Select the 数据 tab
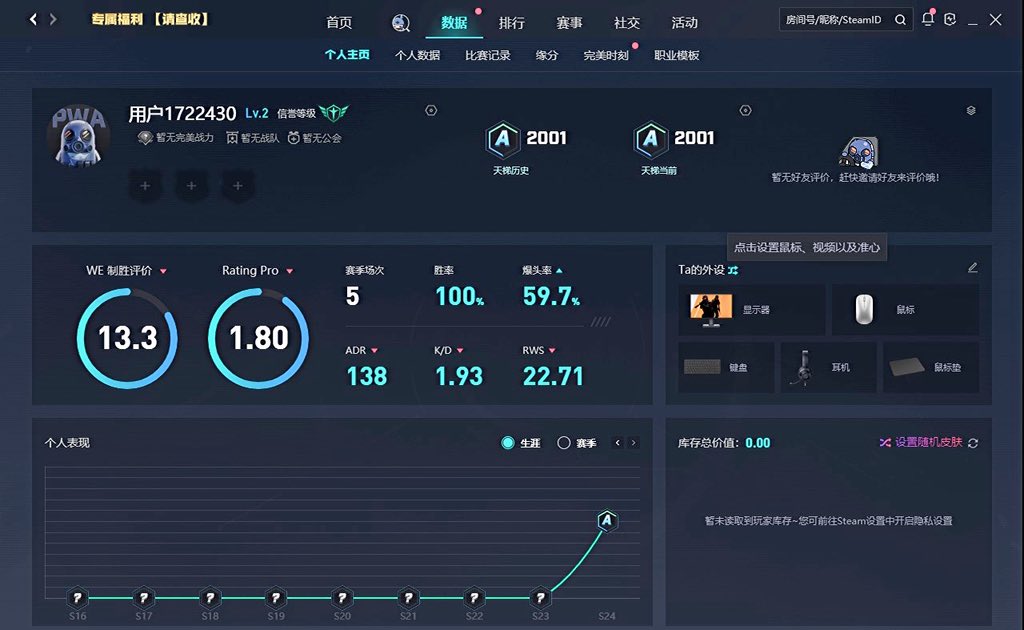This screenshot has height=630, width=1024. pos(454,23)
